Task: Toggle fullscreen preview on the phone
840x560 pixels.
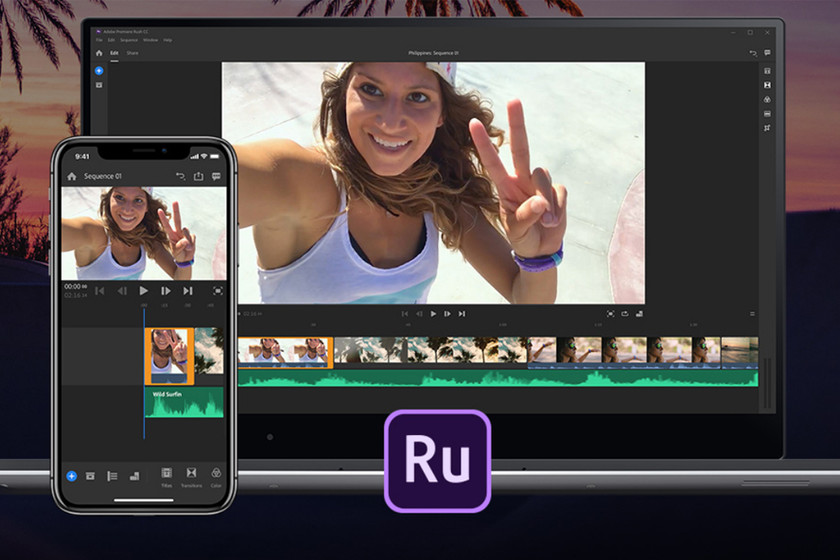Action: (x=218, y=291)
